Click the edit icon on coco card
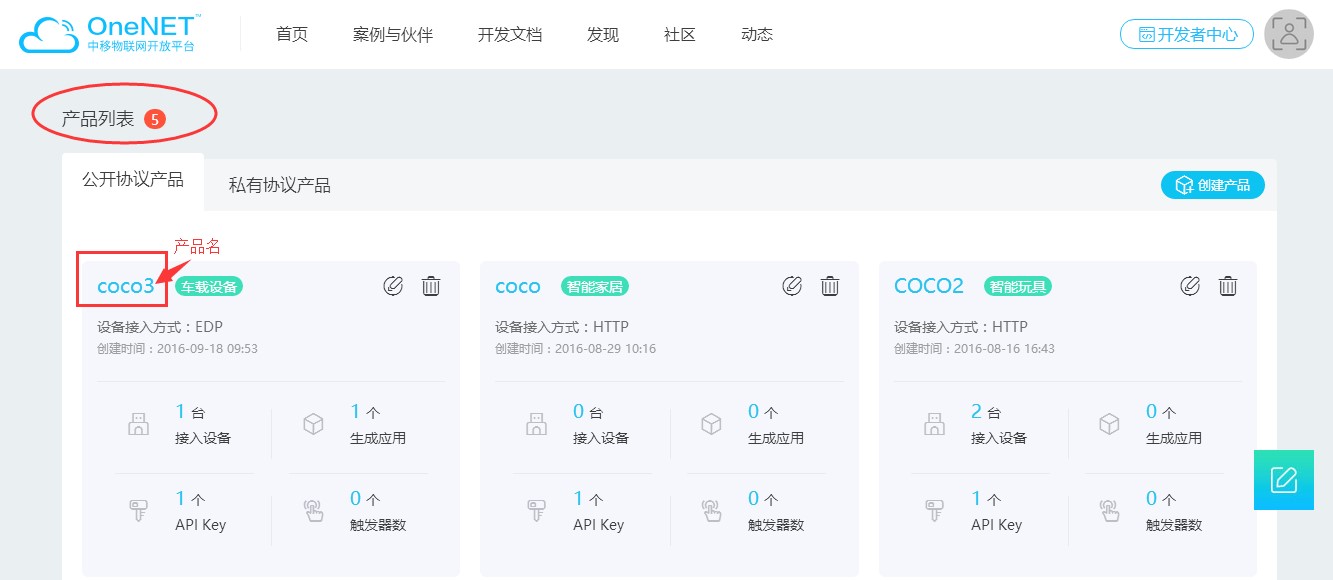This screenshot has width=1333, height=580. 791,286
